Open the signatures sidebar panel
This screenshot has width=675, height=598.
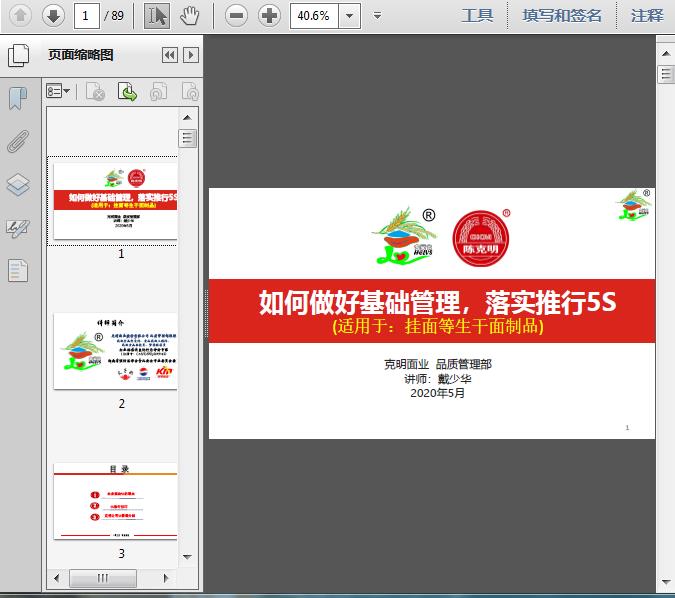pos(18,228)
